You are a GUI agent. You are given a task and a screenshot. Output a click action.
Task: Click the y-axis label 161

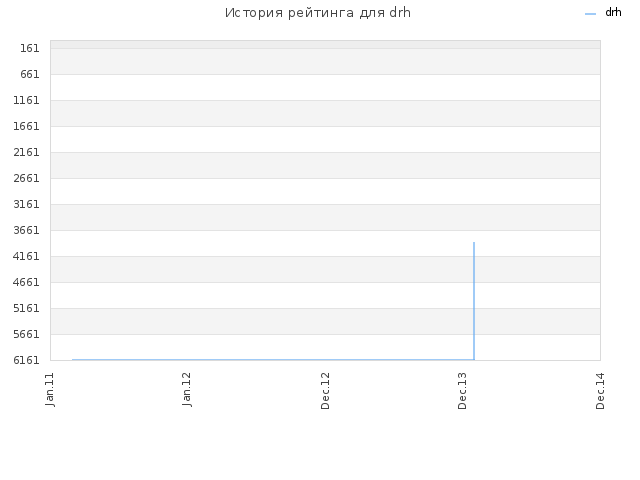coord(30,49)
